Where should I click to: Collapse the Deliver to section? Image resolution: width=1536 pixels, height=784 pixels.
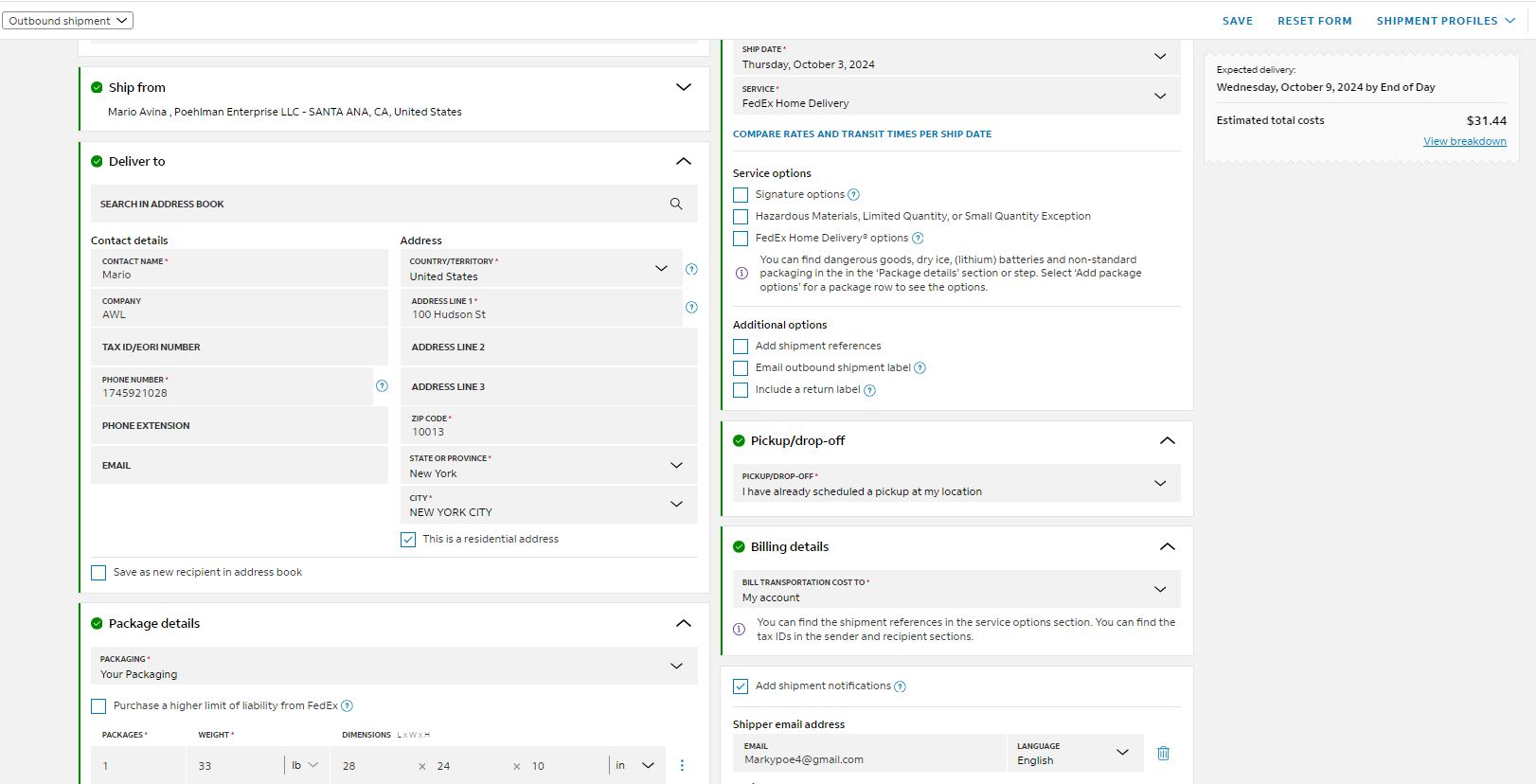click(x=683, y=161)
